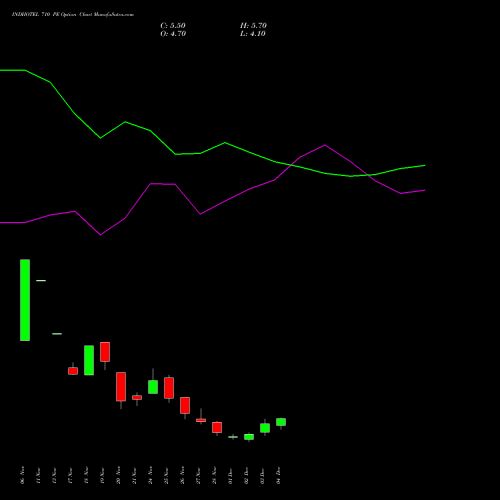Click the red candlestick body for 20 Nov
Screen dimensions: 500x500
[121, 387]
